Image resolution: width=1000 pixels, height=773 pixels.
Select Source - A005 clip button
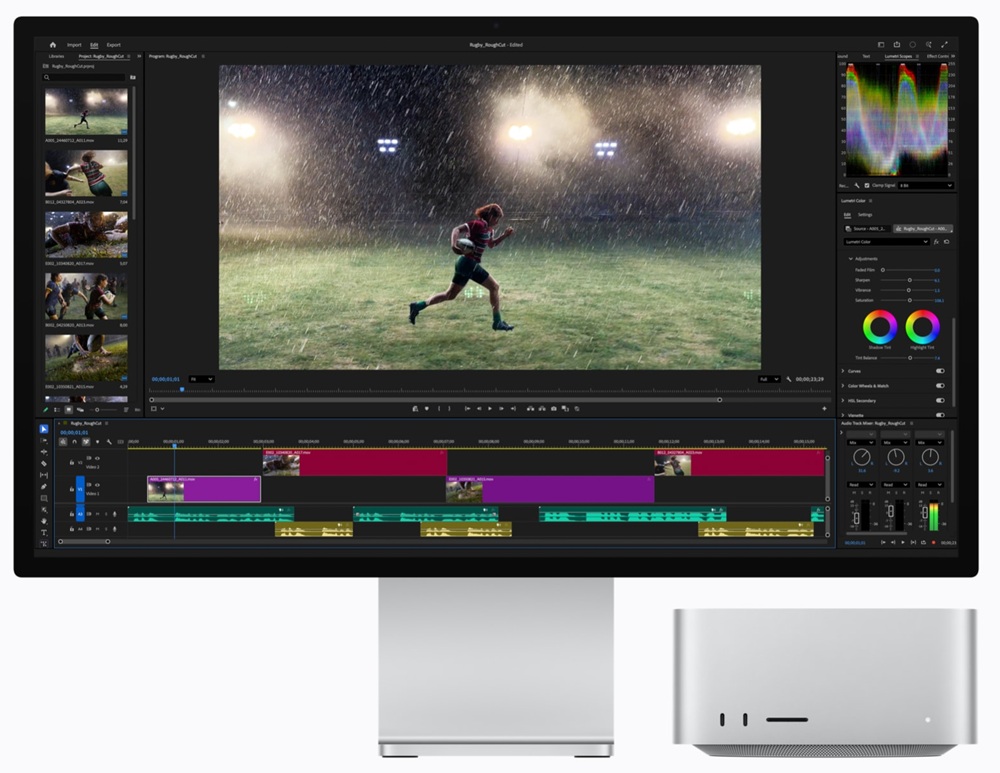pyautogui.click(x=867, y=228)
